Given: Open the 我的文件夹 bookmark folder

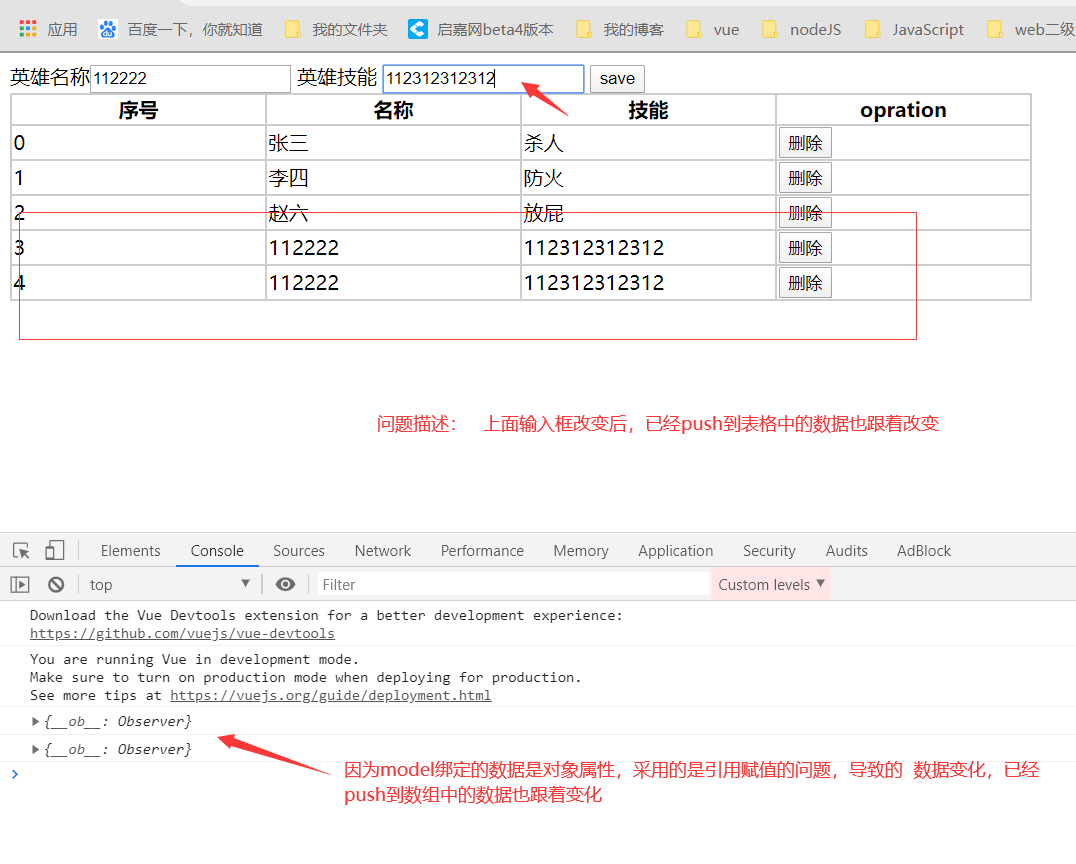Looking at the screenshot, I should (x=336, y=30).
